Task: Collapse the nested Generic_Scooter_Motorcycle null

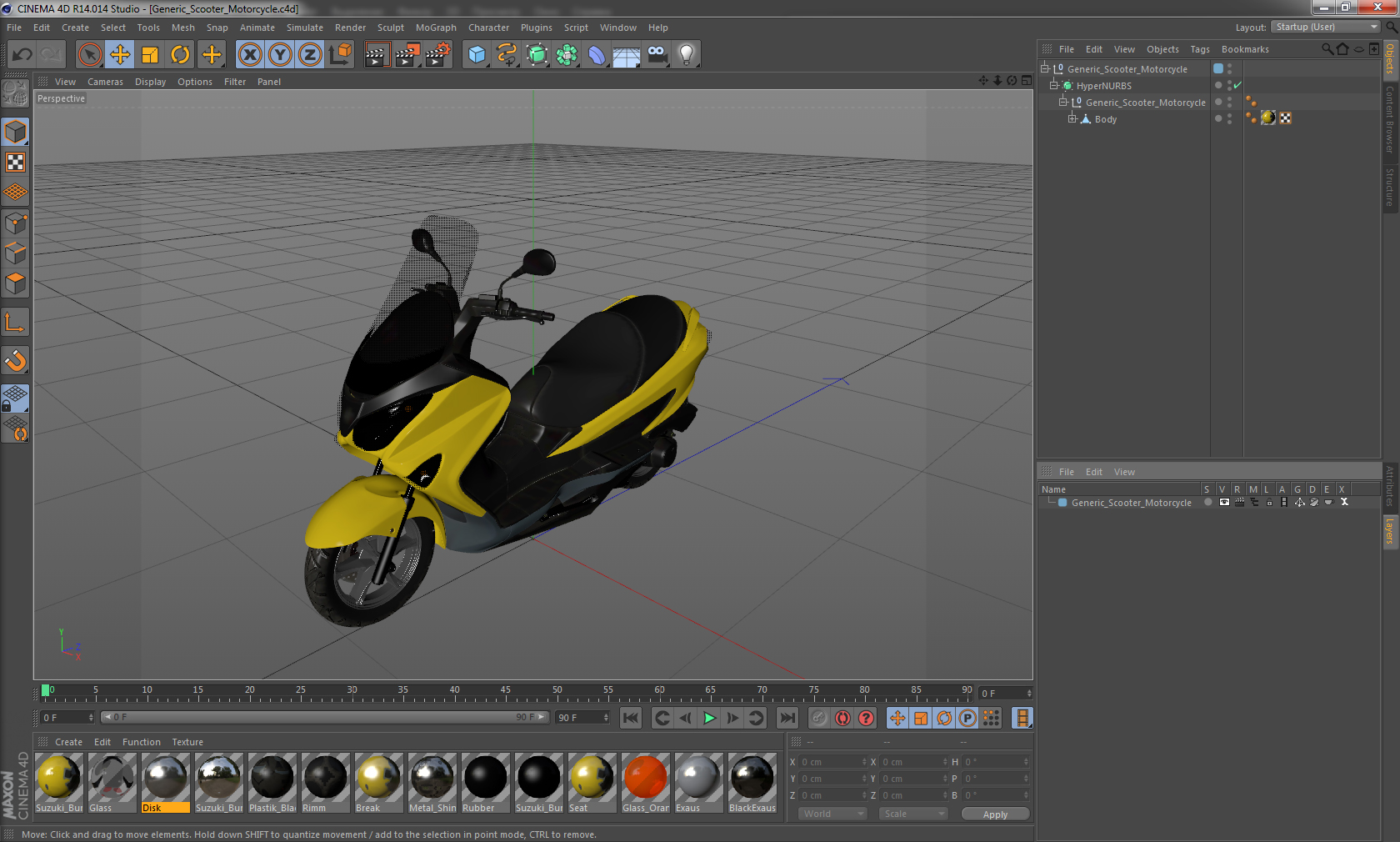Action: click(x=1063, y=102)
